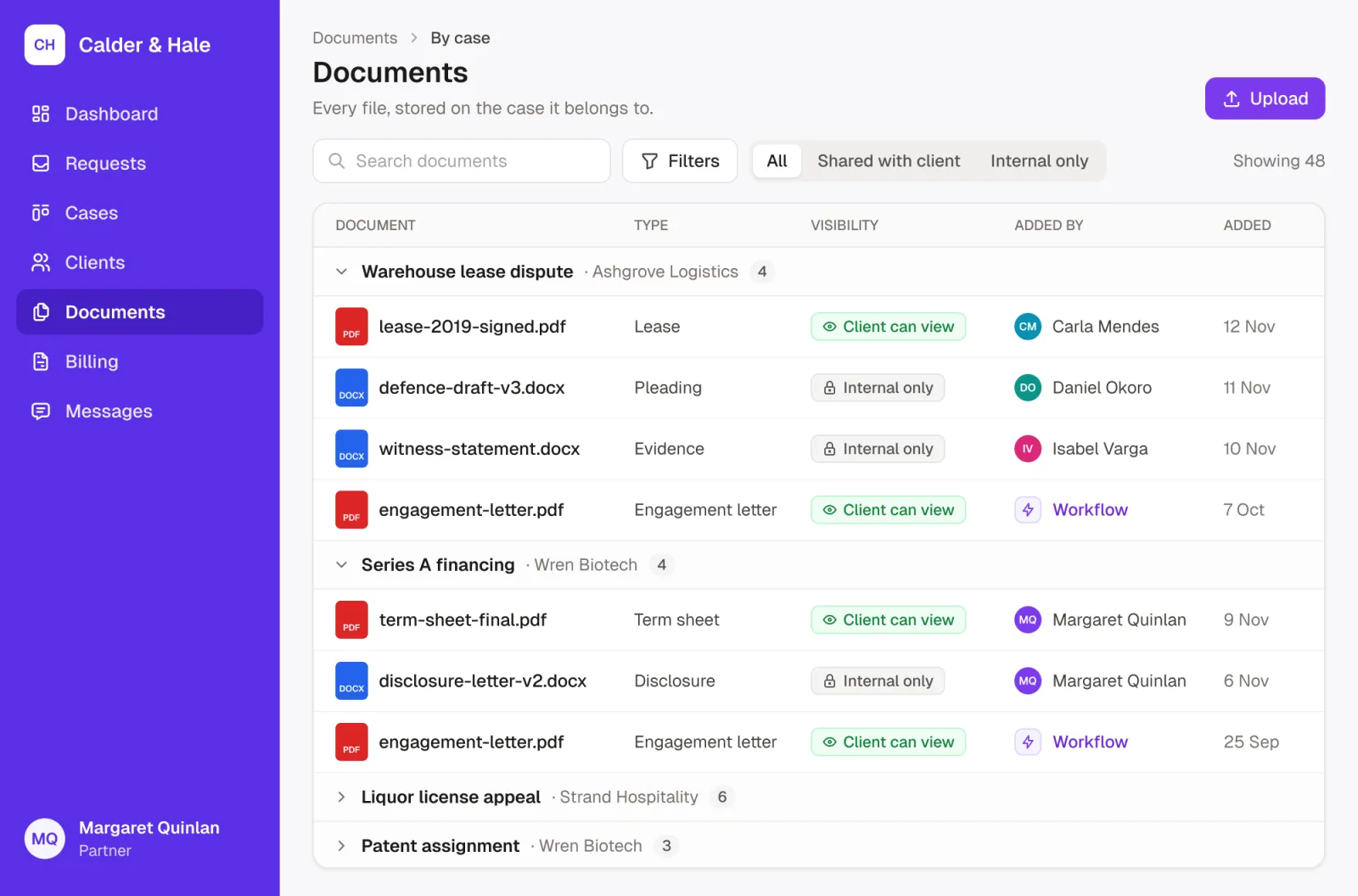Screen dimensions: 1358x896
Task: Open Dashboard from the sidebar
Action: 139,114
